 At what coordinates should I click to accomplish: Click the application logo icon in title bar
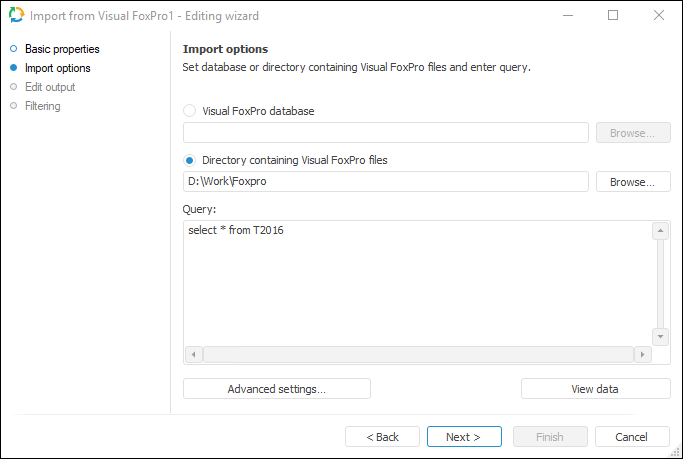(x=16, y=16)
